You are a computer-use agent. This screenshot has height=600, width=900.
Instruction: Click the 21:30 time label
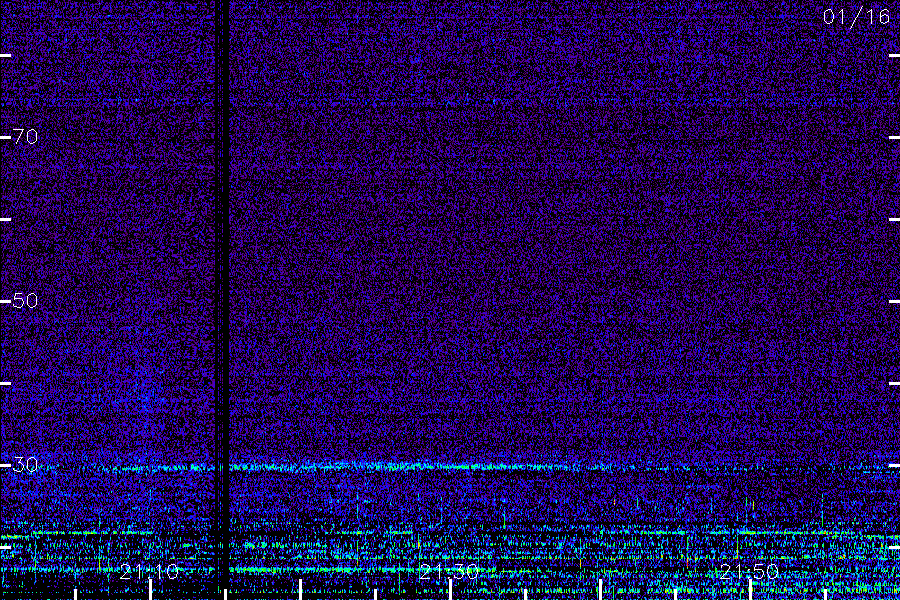[449, 572]
